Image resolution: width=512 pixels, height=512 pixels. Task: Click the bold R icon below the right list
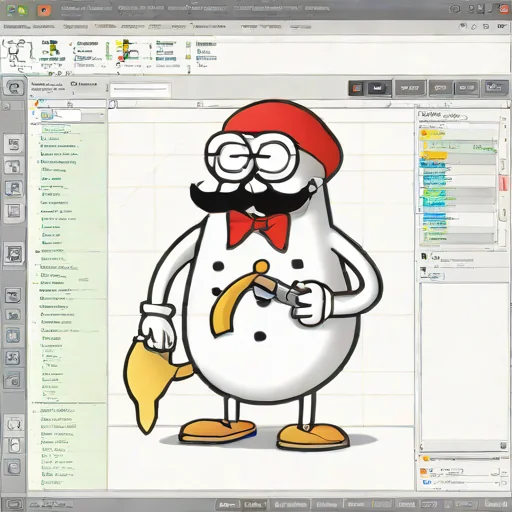click(x=424, y=256)
